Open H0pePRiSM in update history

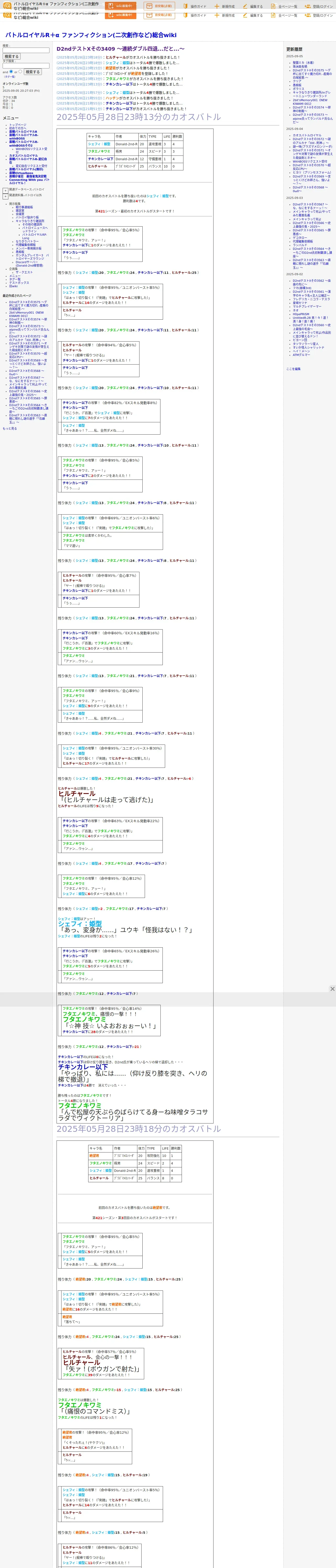(x=301, y=314)
